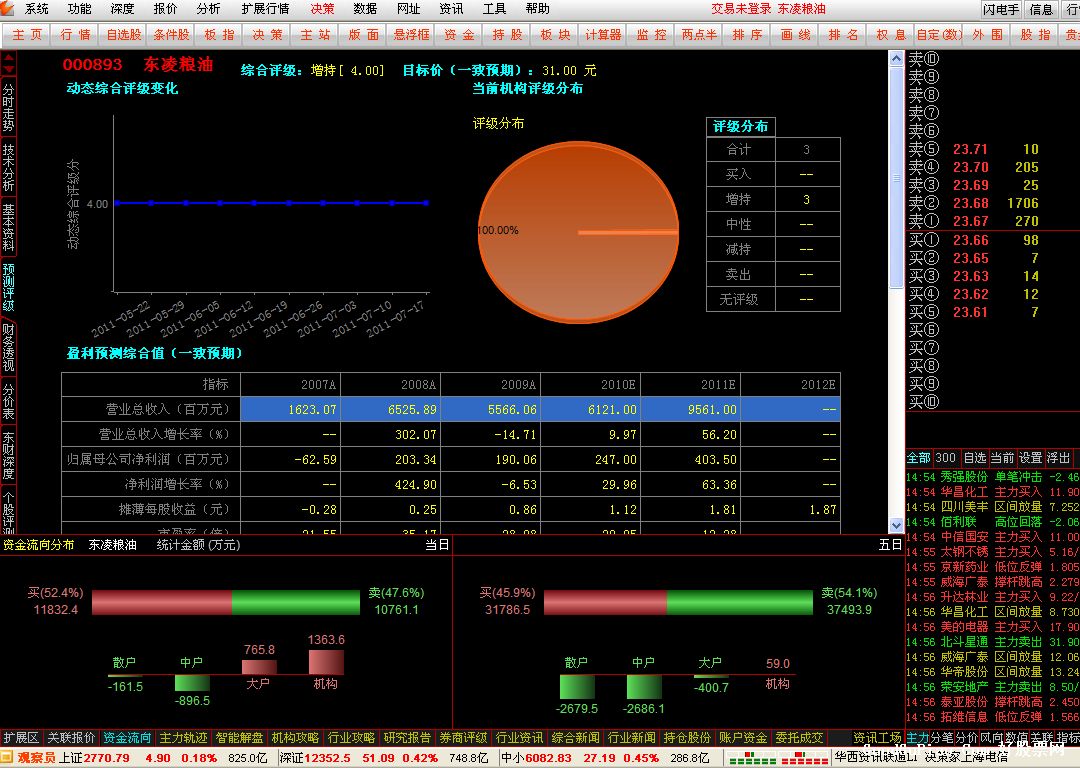
Task: Click the 资讯工场 tab
Action: (877, 738)
